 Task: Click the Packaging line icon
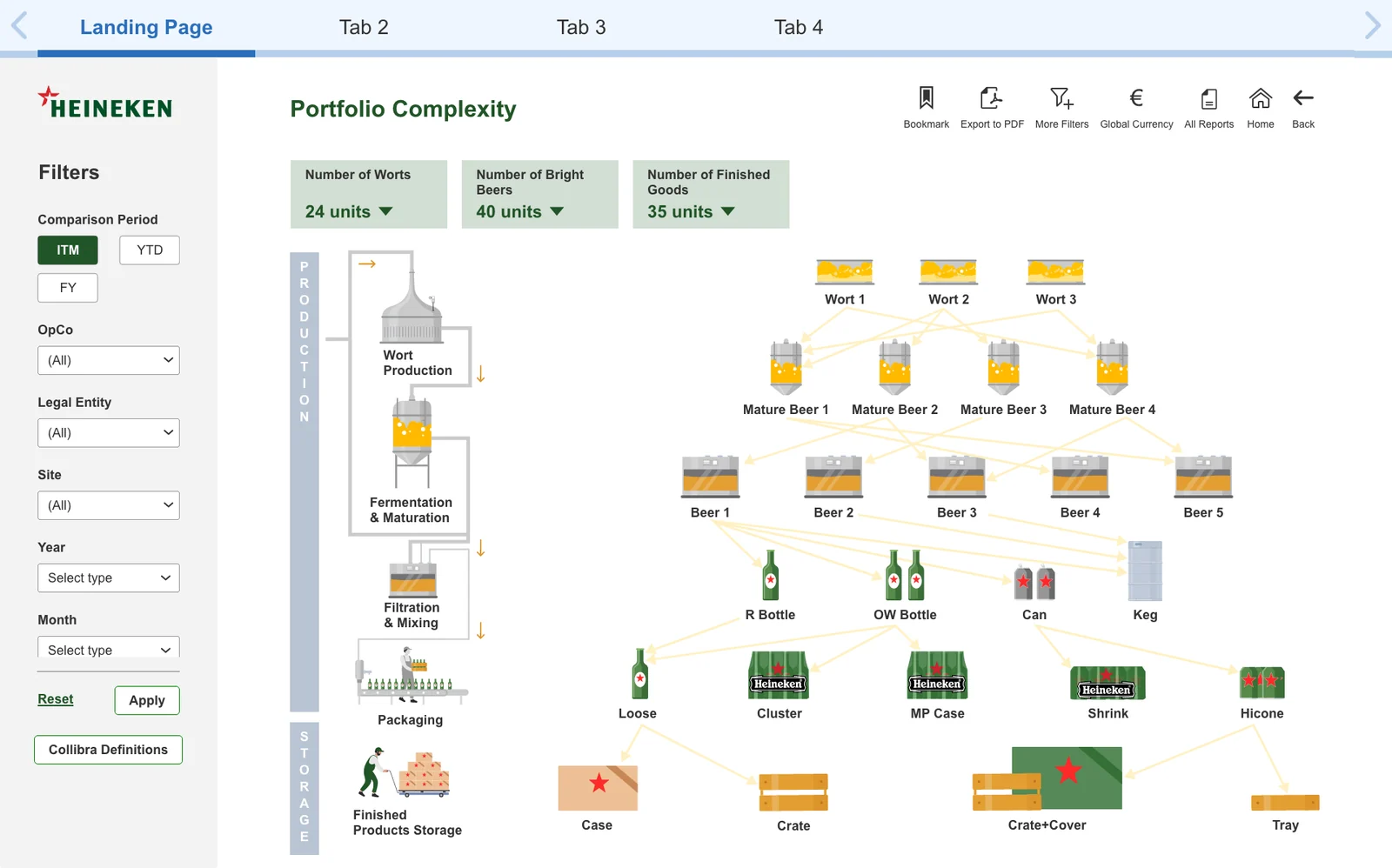tap(412, 676)
